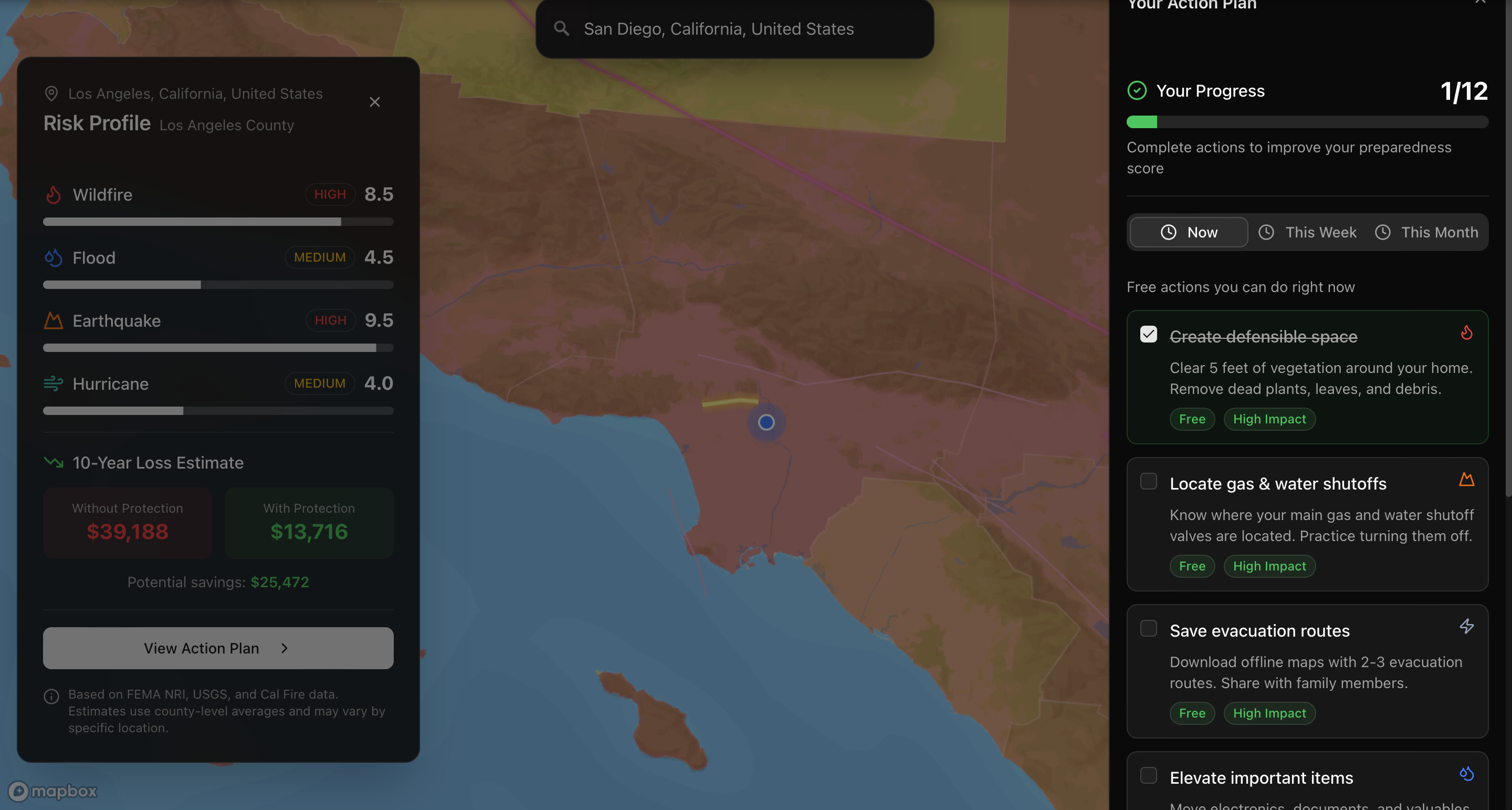Check the Locate gas & water shutoffs box
This screenshot has height=810, width=1512.
click(x=1148, y=481)
